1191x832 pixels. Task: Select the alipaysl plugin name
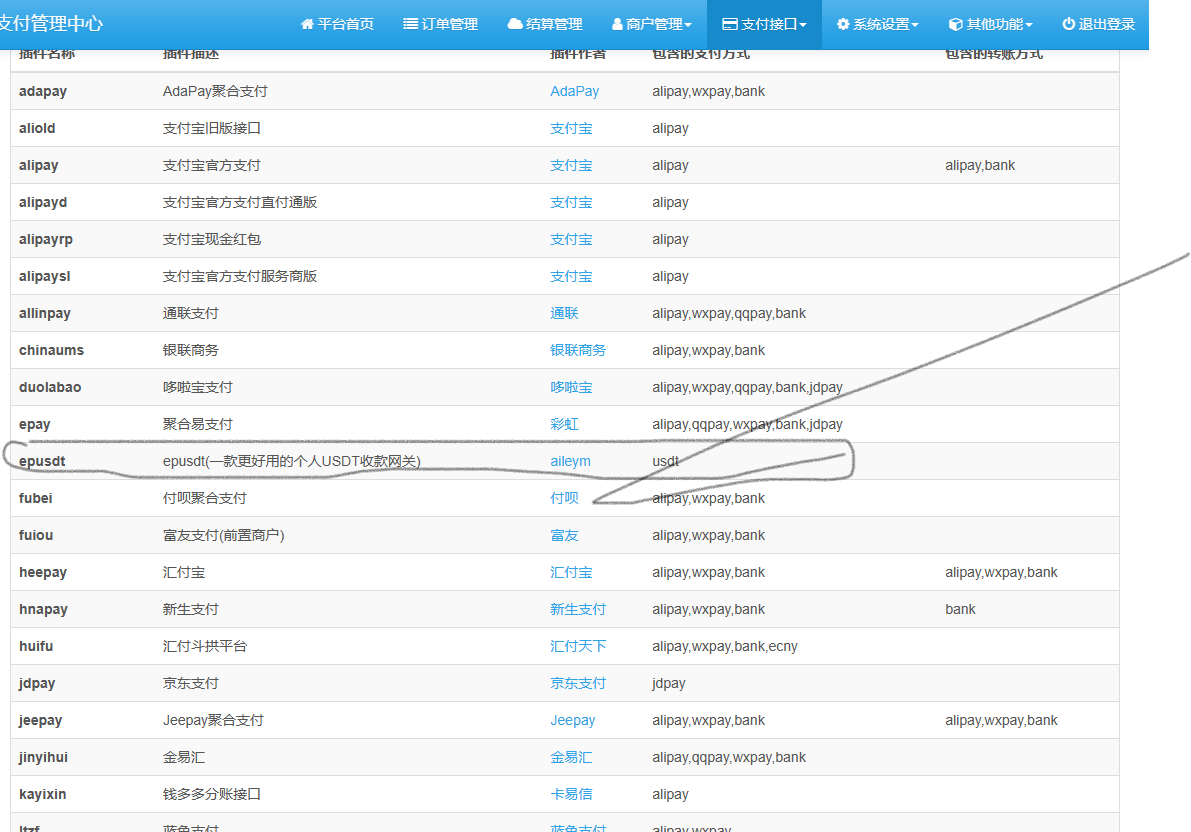[x=45, y=277]
